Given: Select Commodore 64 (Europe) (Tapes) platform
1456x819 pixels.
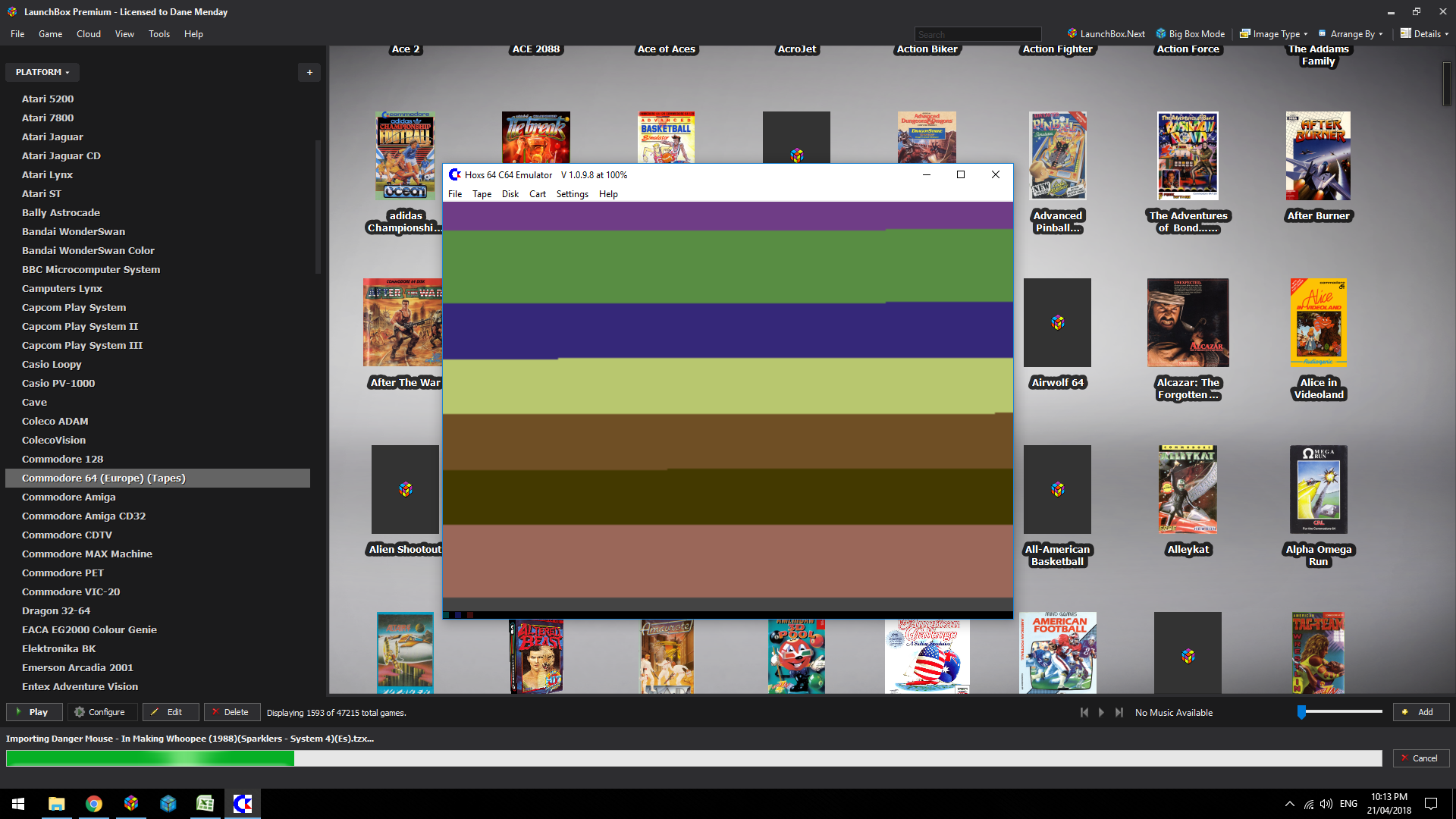Looking at the screenshot, I should click(158, 478).
